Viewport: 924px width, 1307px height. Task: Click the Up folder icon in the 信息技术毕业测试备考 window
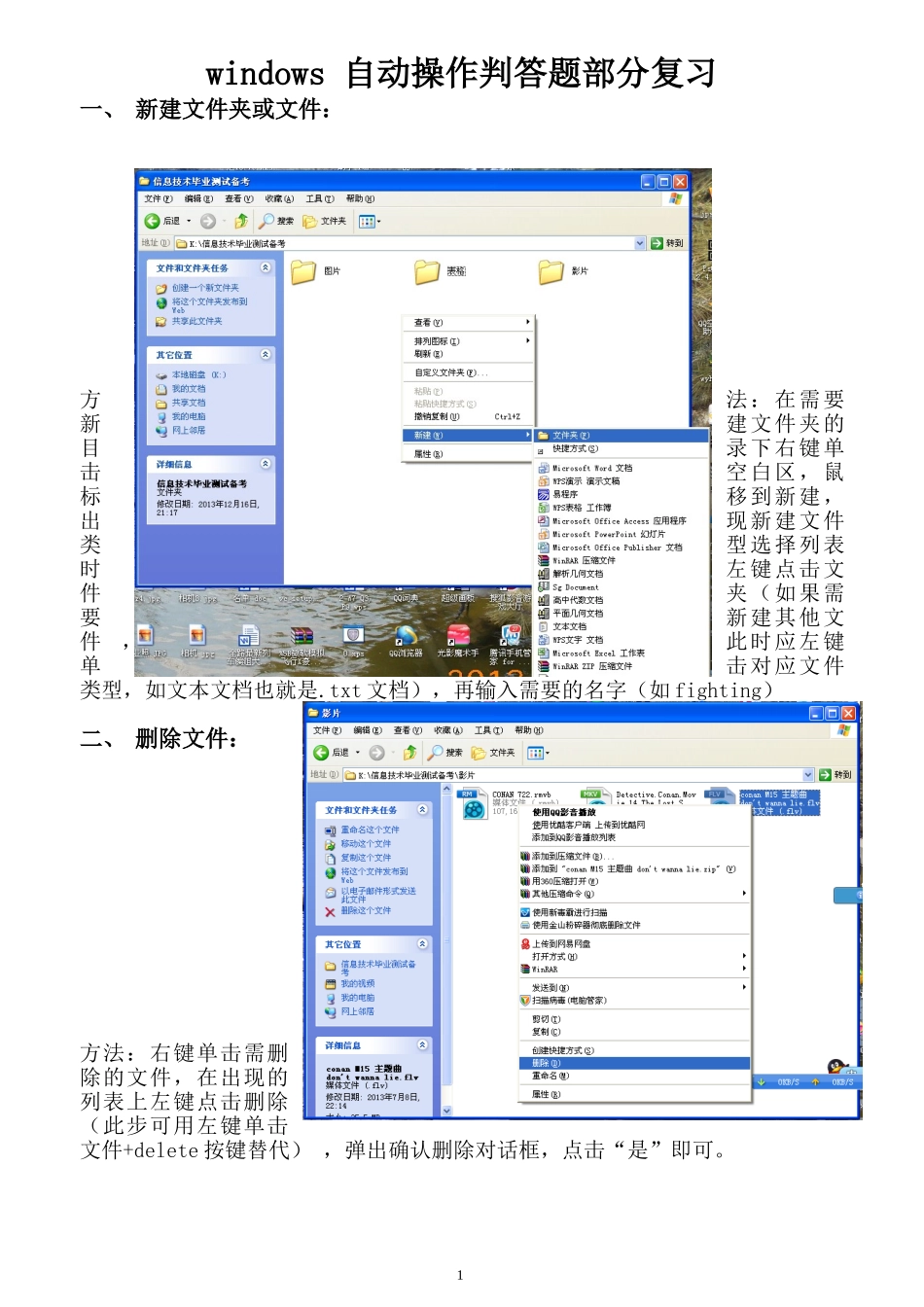[240, 221]
